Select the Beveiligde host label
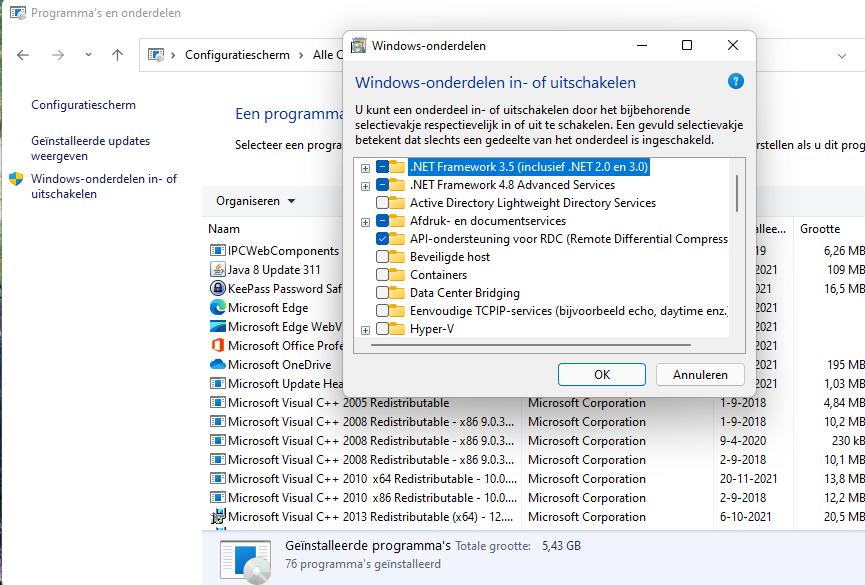This screenshot has height=585, width=865. pos(450,257)
